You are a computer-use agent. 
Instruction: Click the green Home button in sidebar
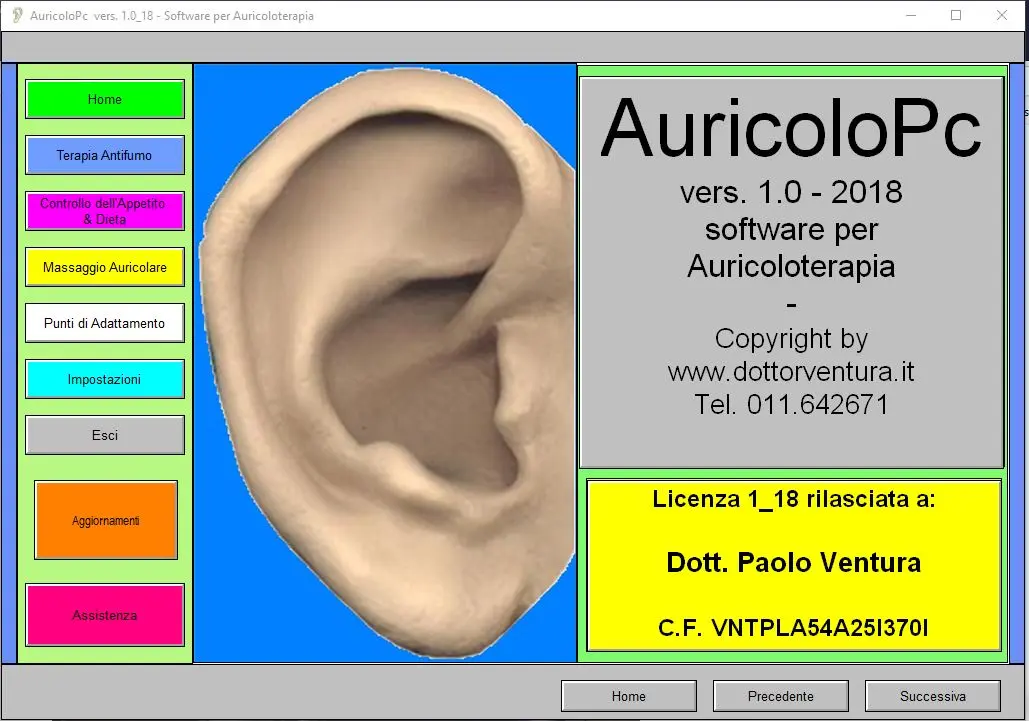[x=105, y=99]
